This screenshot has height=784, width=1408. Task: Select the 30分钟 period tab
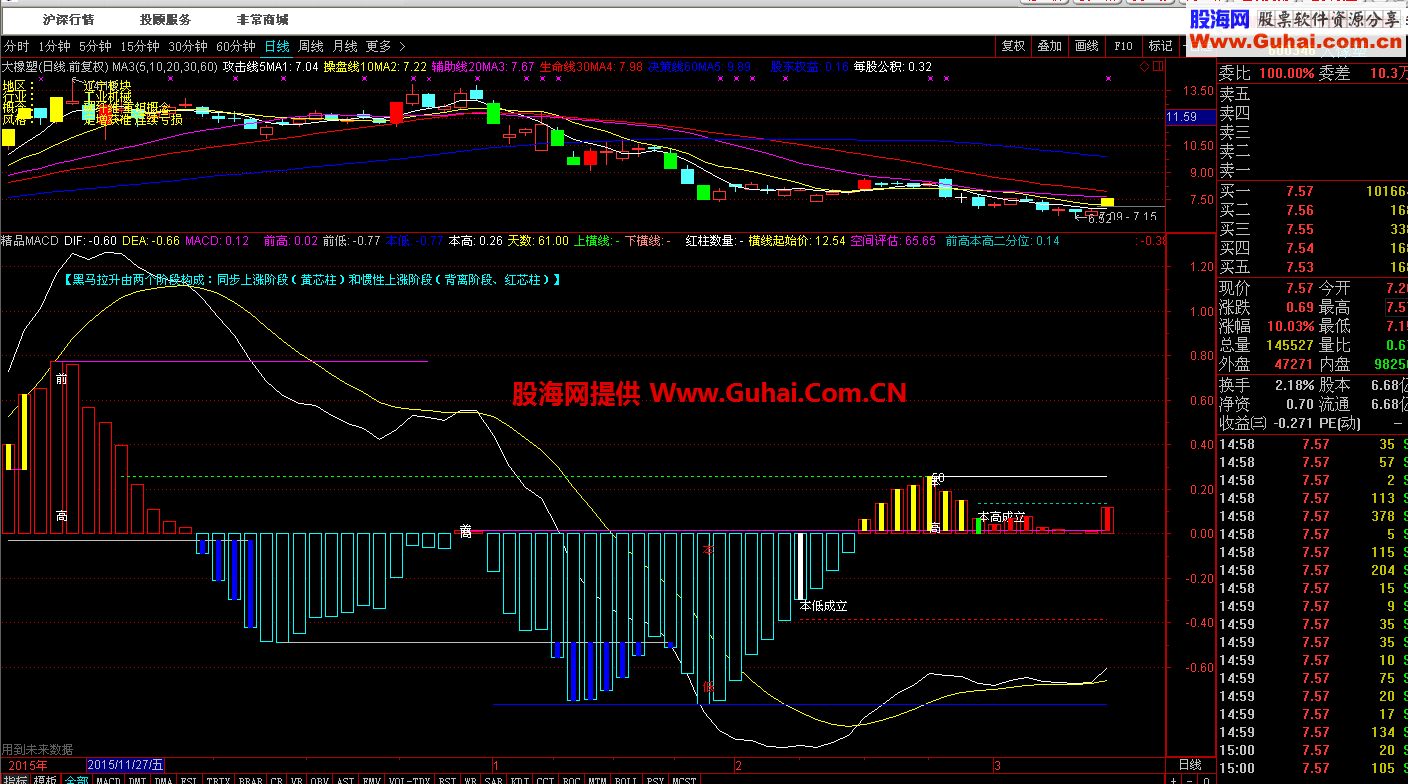(x=188, y=46)
